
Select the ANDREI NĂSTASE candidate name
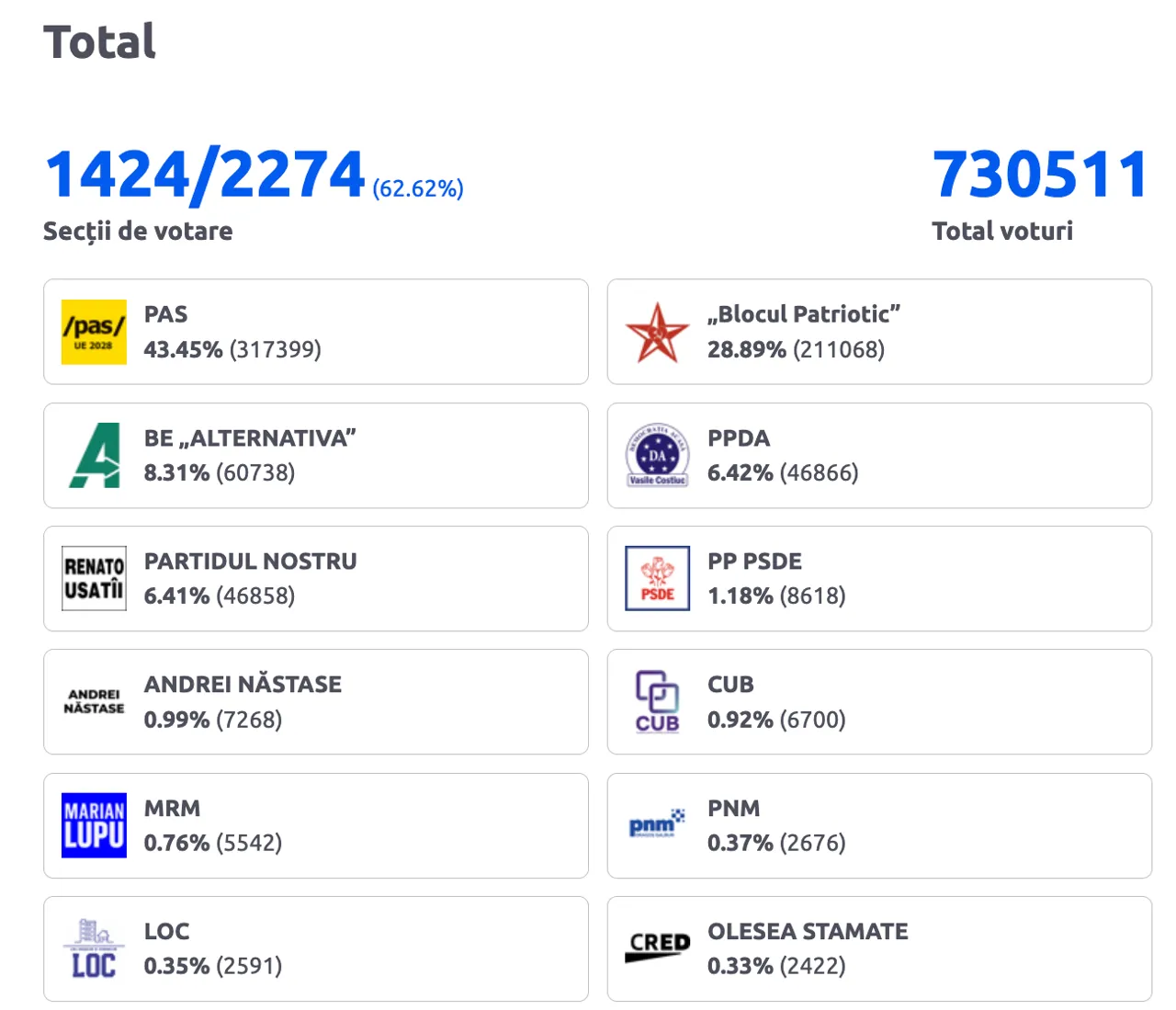(x=243, y=684)
